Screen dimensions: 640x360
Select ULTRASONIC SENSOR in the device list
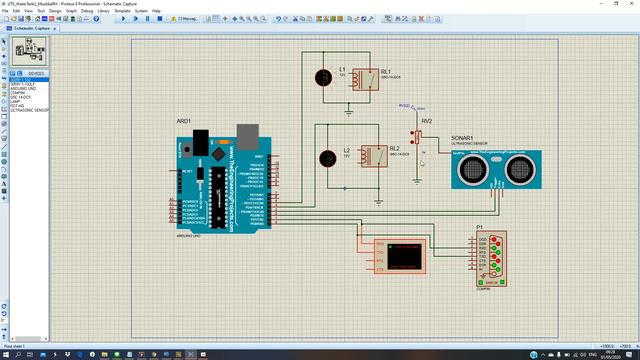[29, 110]
